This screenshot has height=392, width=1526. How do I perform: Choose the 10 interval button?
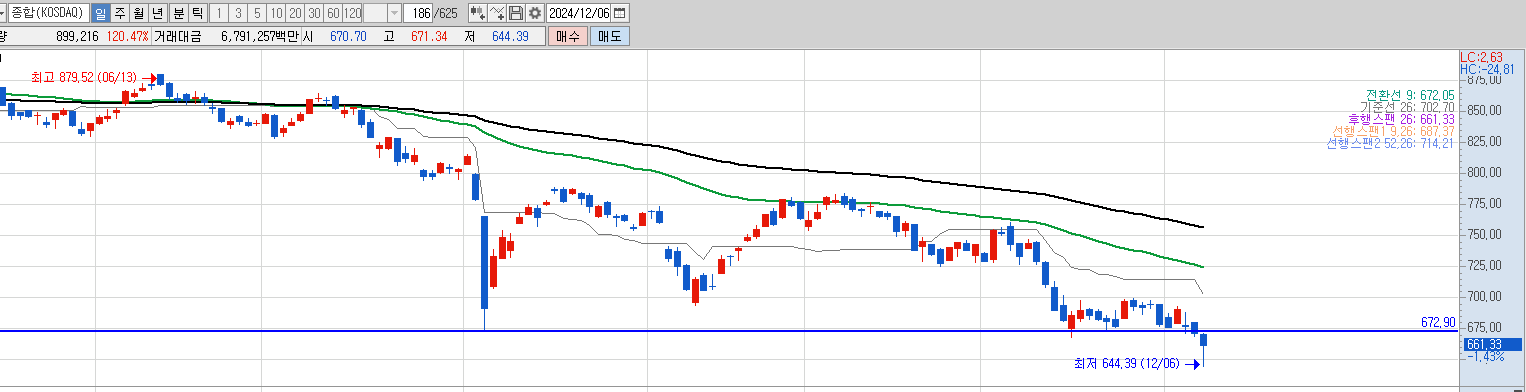(276, 13)
